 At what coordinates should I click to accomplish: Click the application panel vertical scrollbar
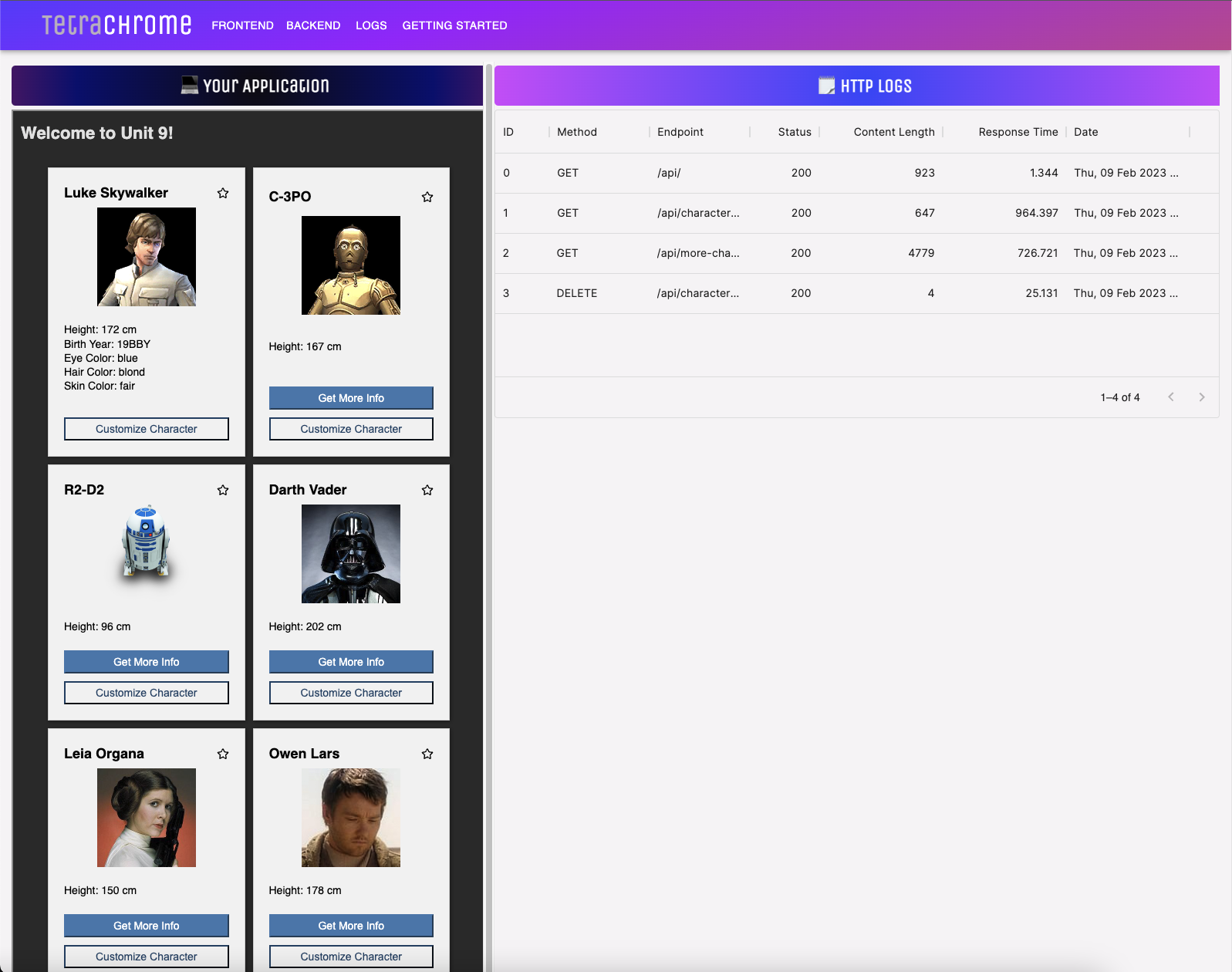[x=488, y=518]
